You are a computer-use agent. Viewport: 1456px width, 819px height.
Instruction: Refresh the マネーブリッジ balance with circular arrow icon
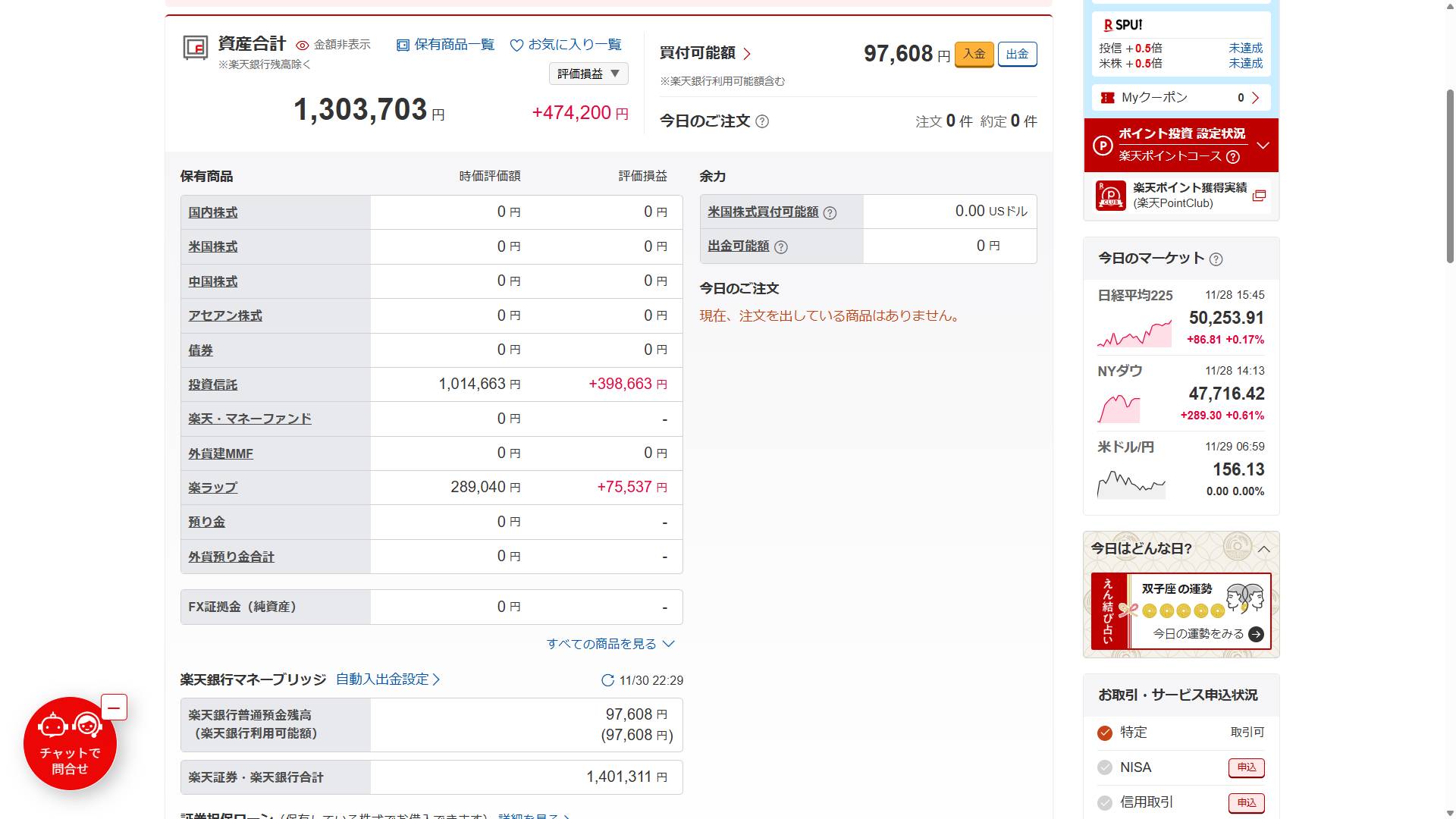point(607,680)
